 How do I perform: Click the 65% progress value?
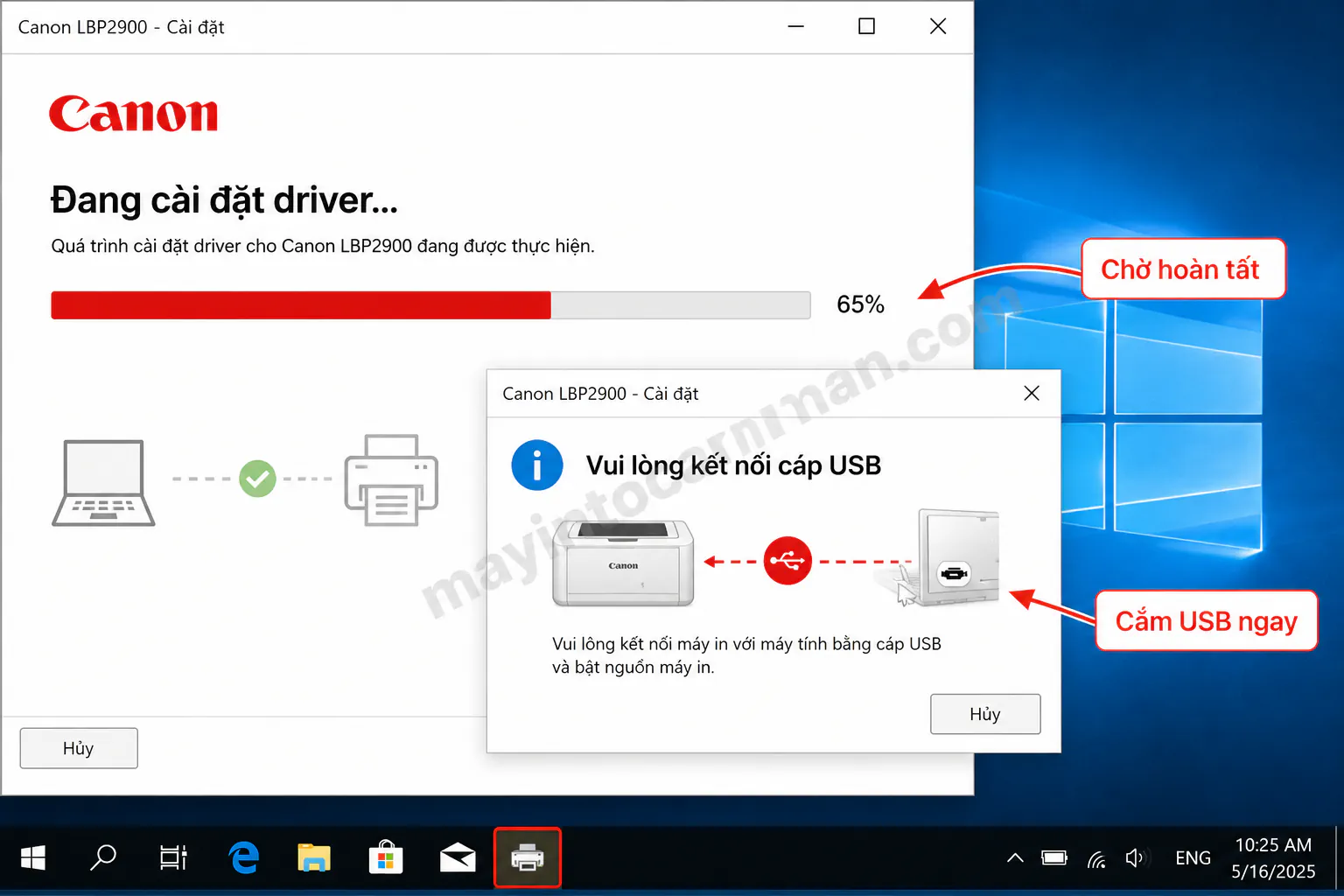860,304
